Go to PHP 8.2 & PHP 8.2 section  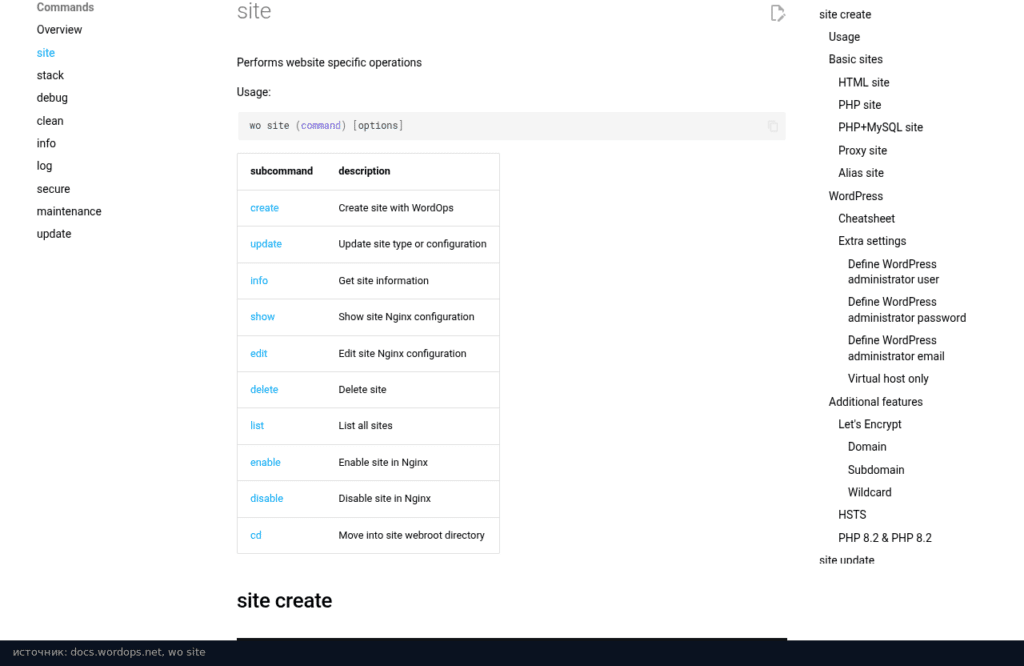(x=885, y=538)
